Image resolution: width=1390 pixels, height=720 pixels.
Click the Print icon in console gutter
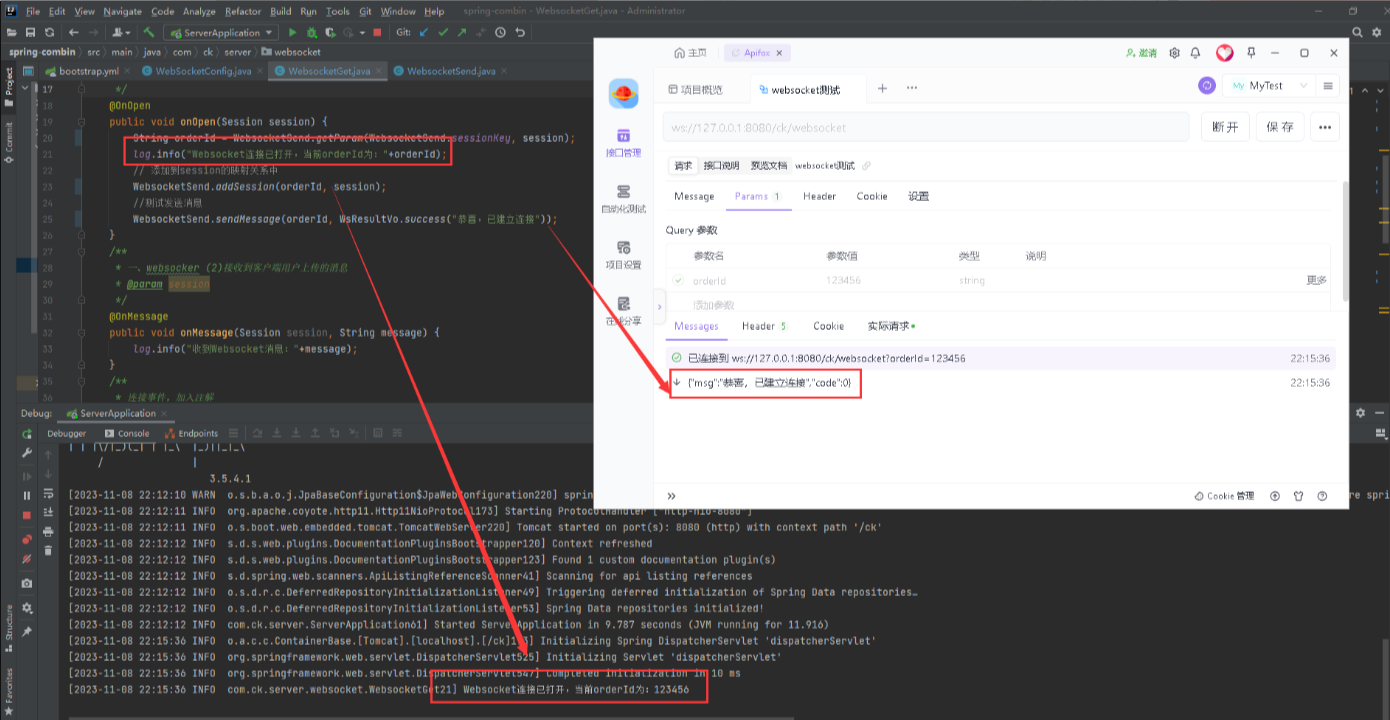[x=48, y=531]
